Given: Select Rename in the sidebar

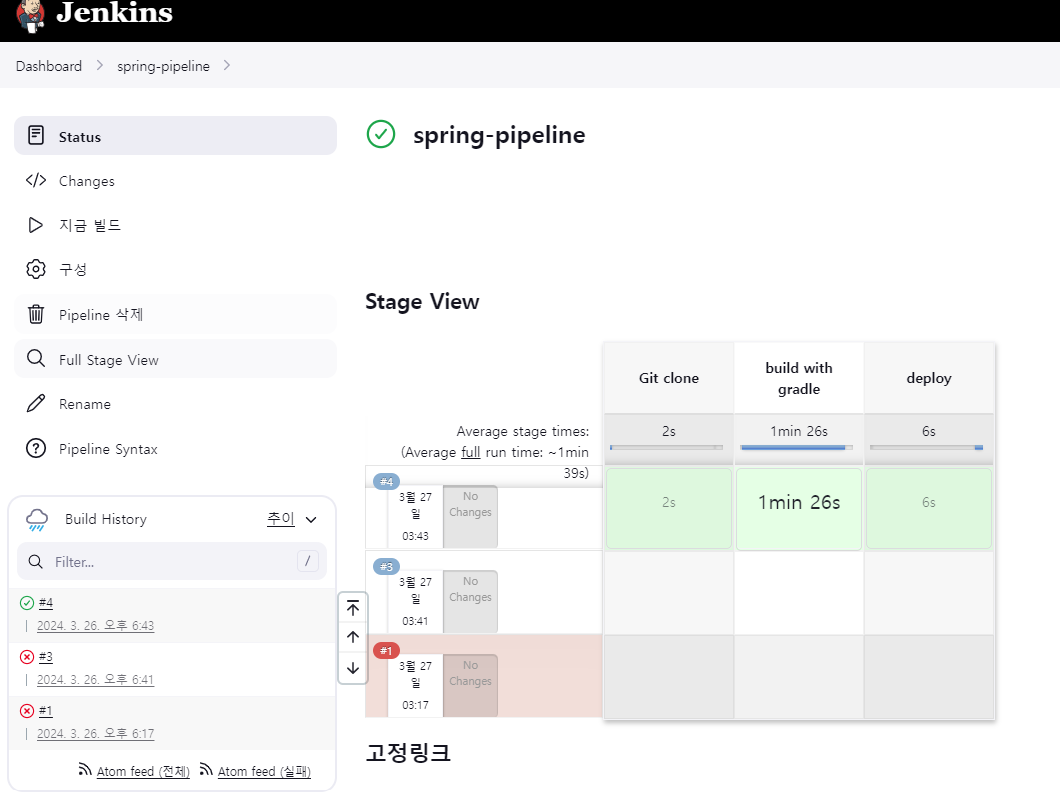Looking at the screenshot, I should [175, 404].
